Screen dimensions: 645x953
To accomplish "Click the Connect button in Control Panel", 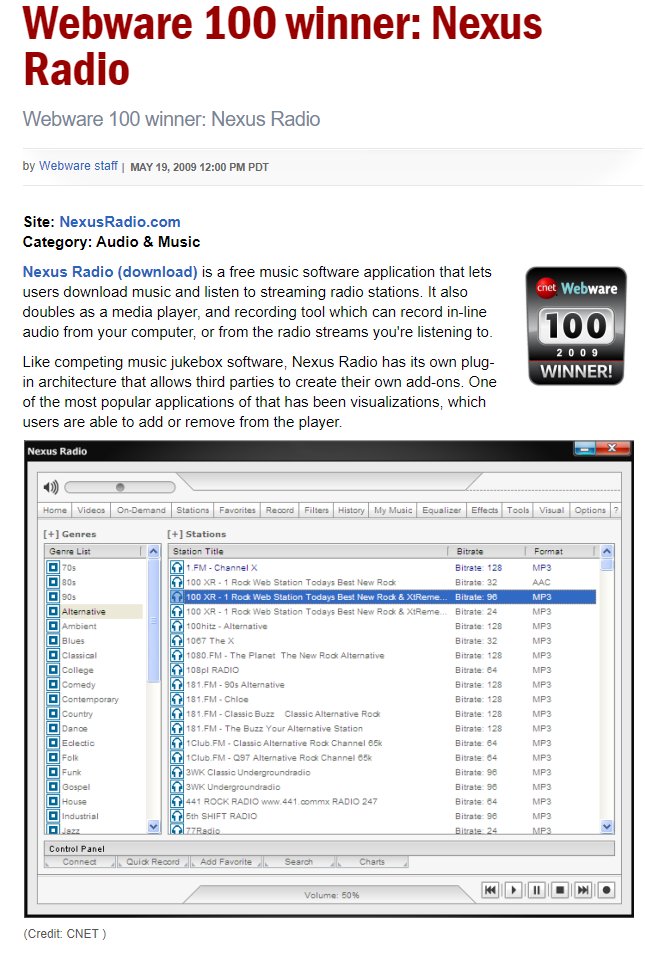I will point(80,862).
